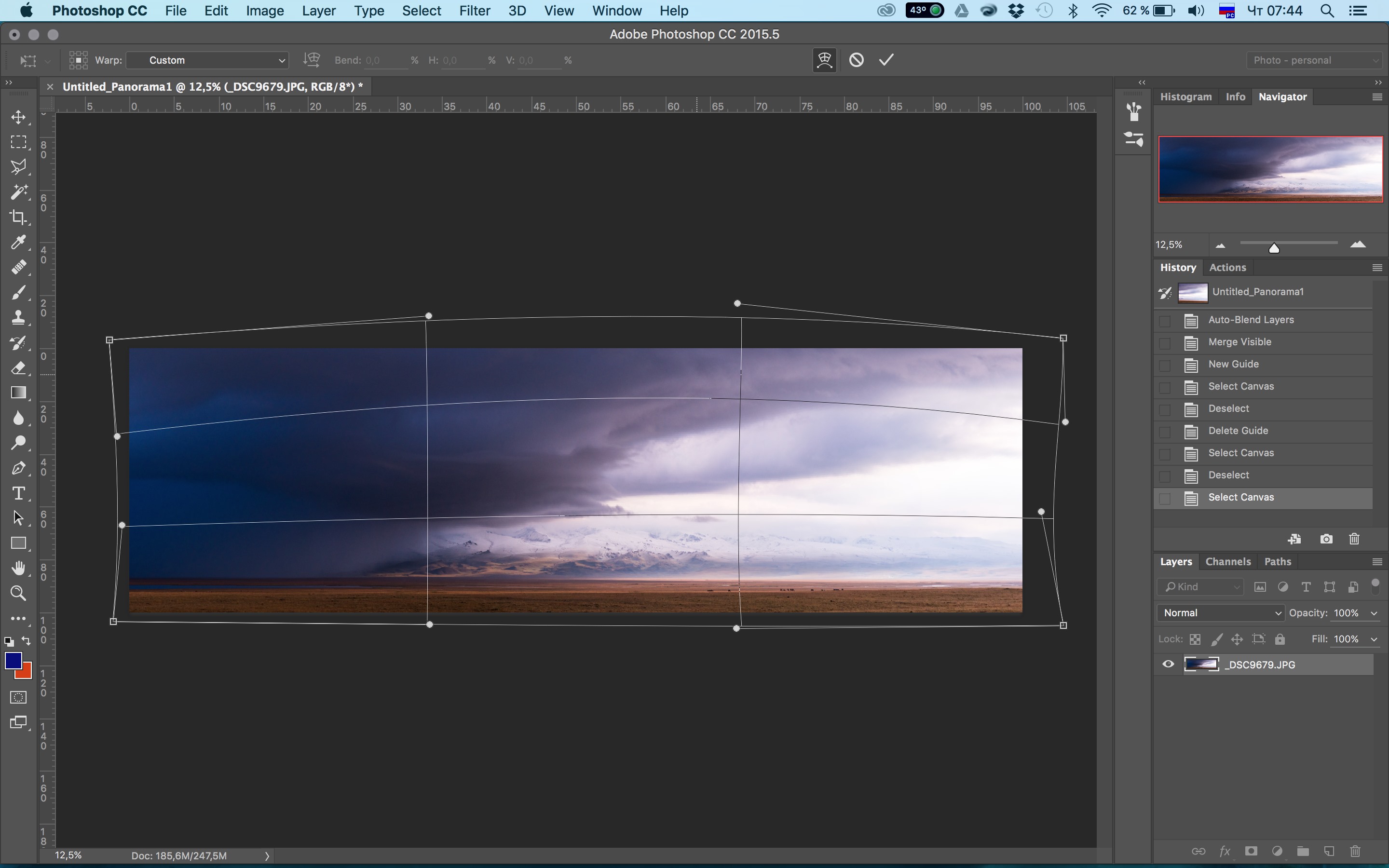Toggle visibility of _DSC9679.JPG layer
Screen dimensions: 1389x868
(x=1167, y=664)
